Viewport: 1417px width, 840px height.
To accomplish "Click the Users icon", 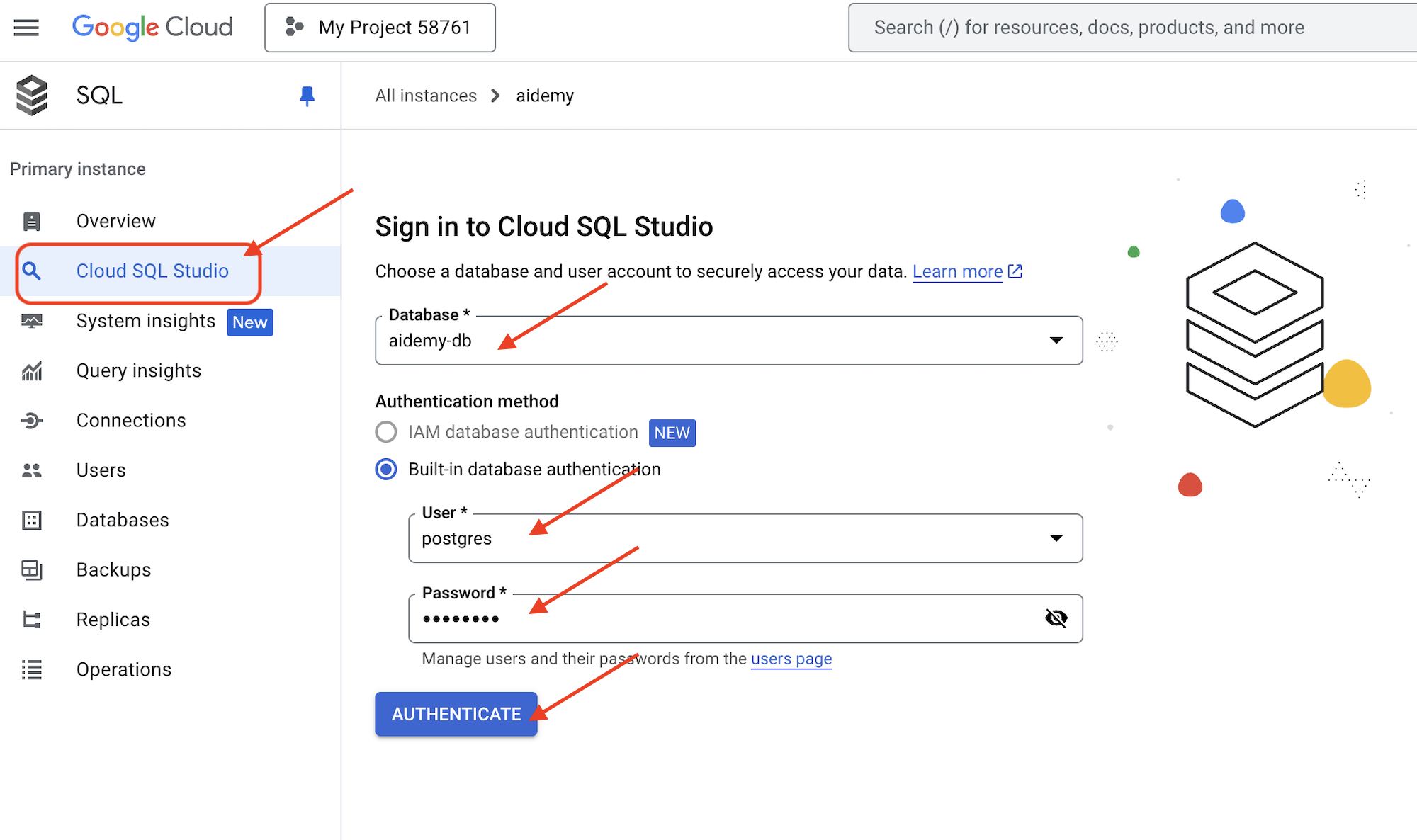I will tap(33, 470).
